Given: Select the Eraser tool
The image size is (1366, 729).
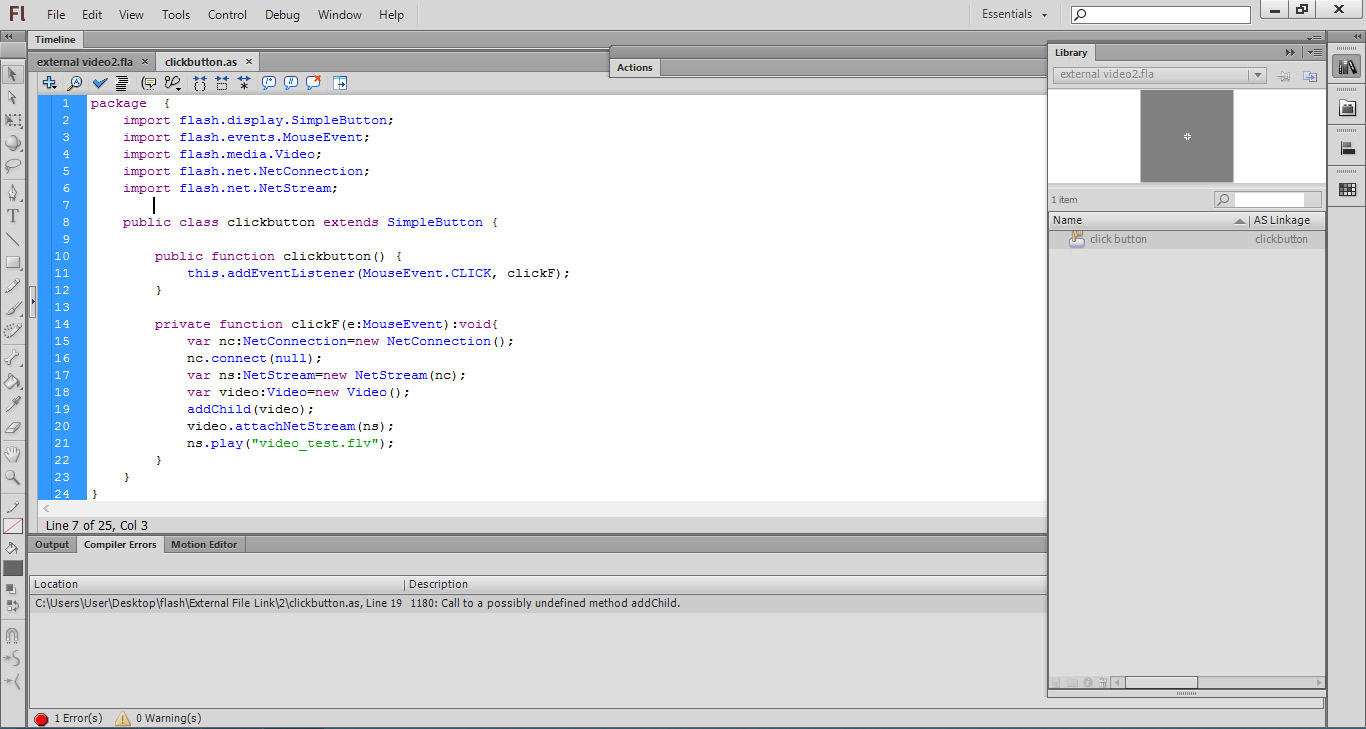Looking at the screenshot, I should [x=13, y=427].
